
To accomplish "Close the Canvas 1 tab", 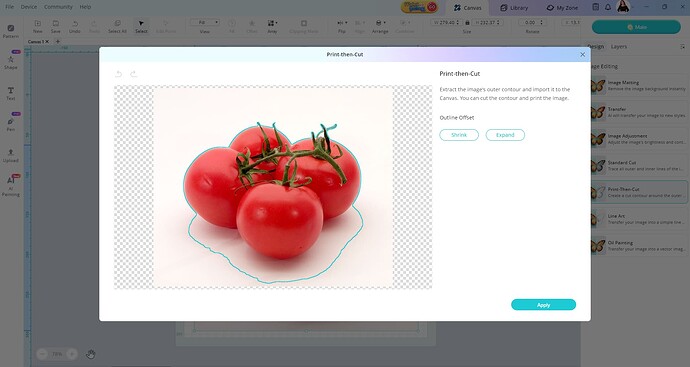I will click(47, 41).
